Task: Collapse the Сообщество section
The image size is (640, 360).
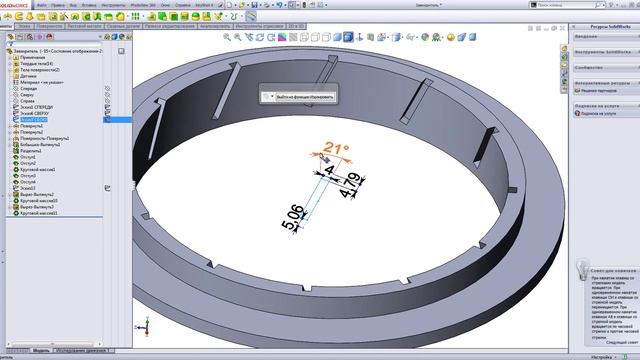Action: point(606,68)
